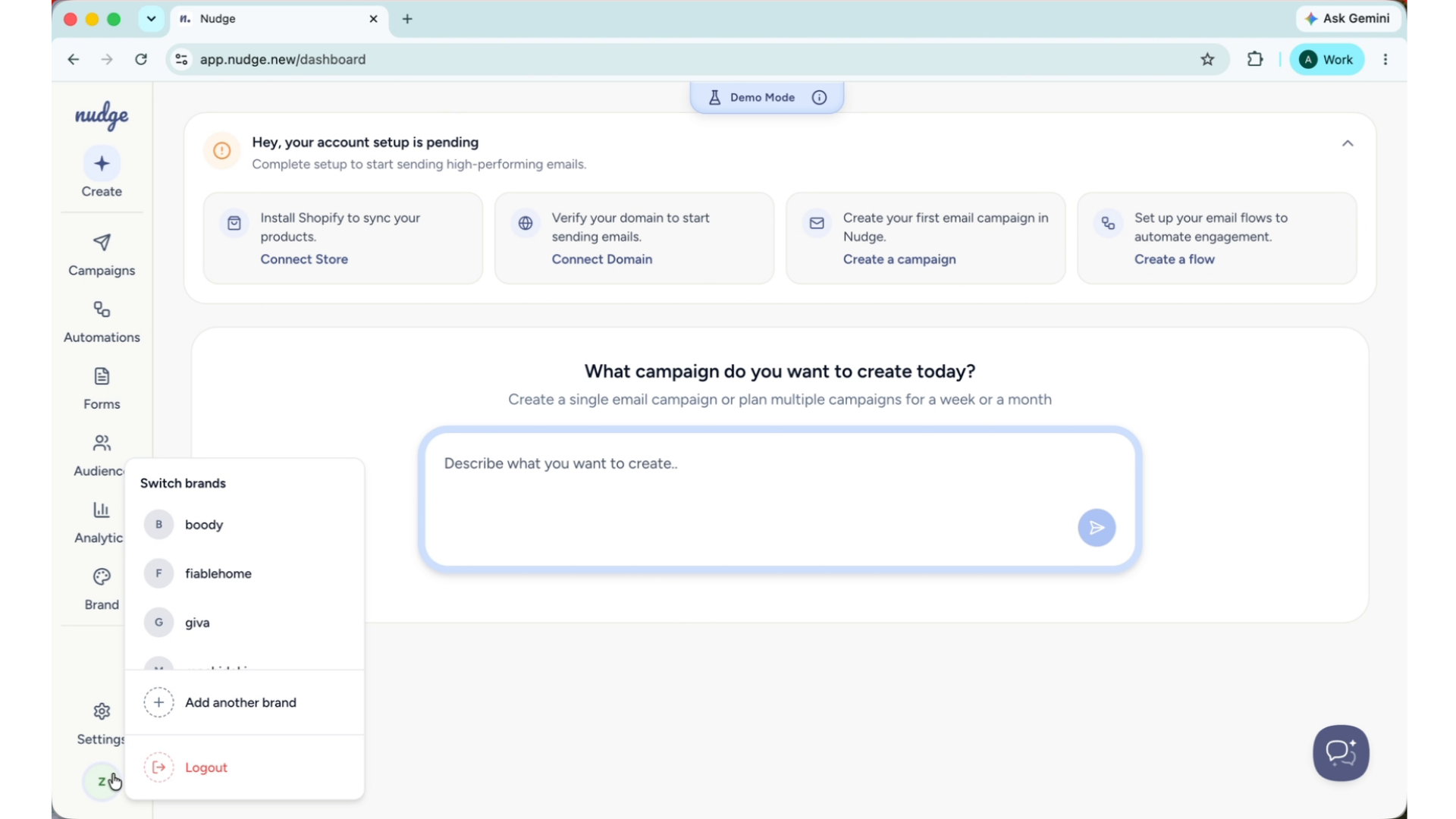Image resolution: width=1456 pixels, height=819 pixels.
Task: Click the Connect Store link
Action: pos(304,259)
